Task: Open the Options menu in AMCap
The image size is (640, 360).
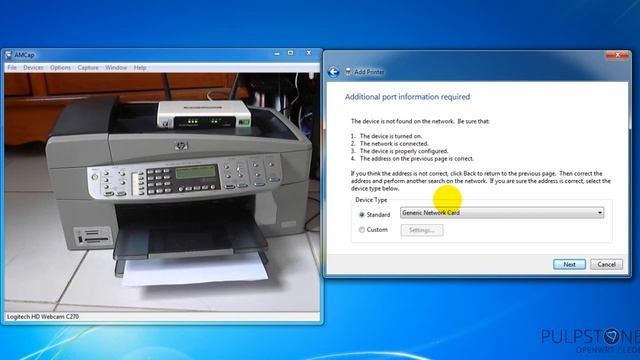Action: (60, 67)
